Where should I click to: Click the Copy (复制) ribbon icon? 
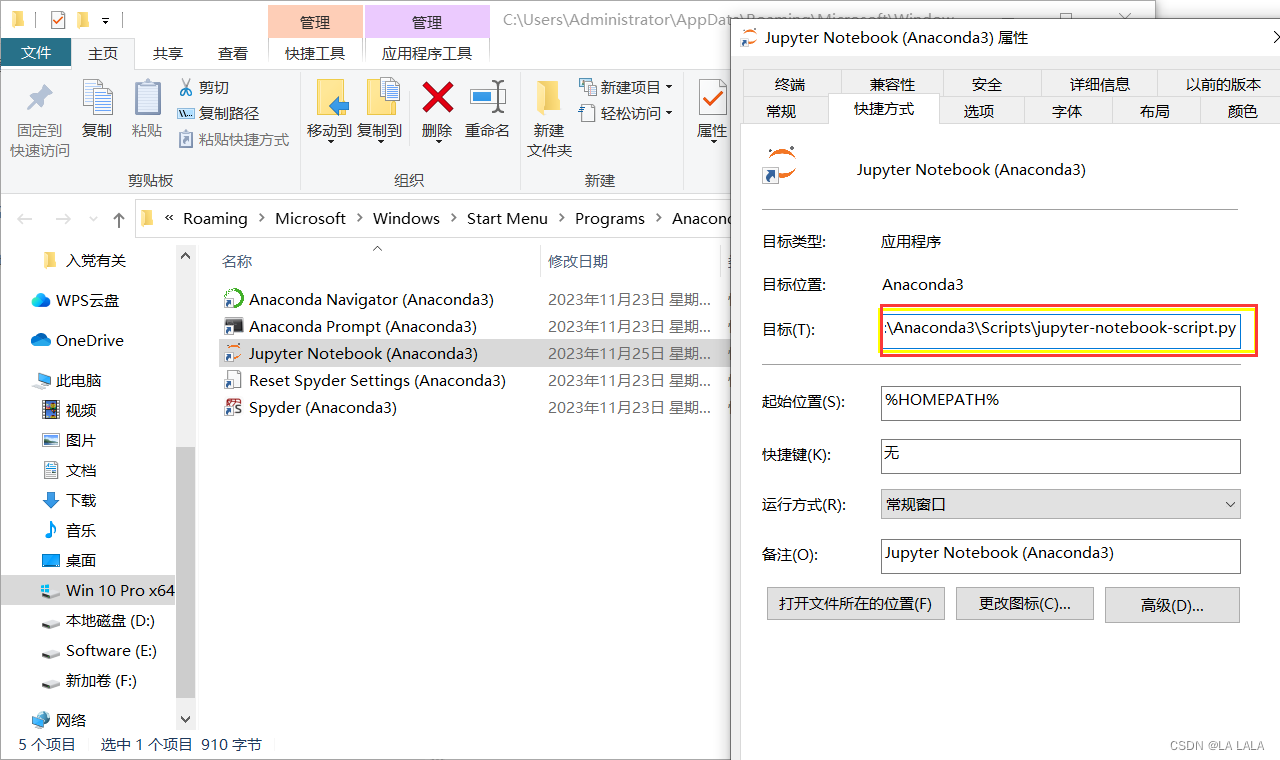tap(97, 99)
